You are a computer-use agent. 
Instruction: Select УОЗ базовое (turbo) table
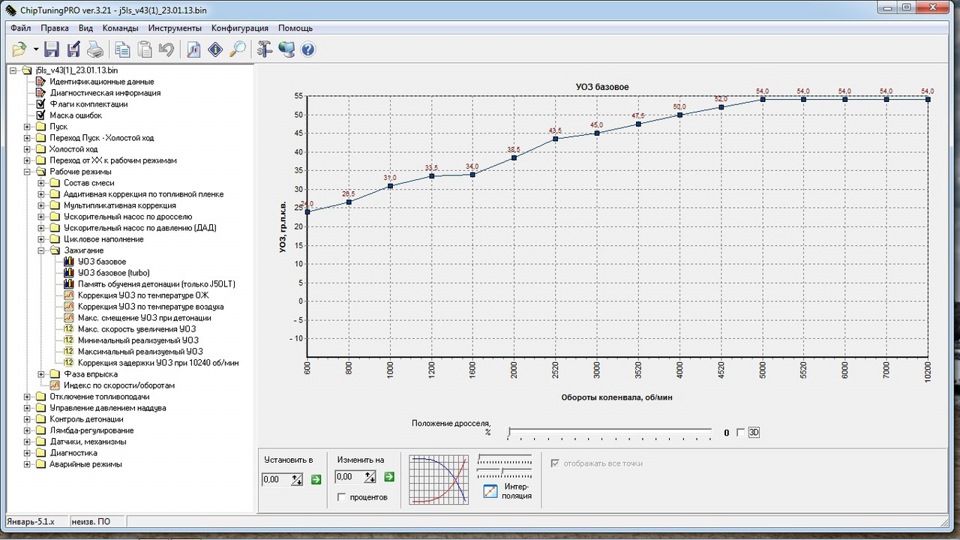point(113,273)
